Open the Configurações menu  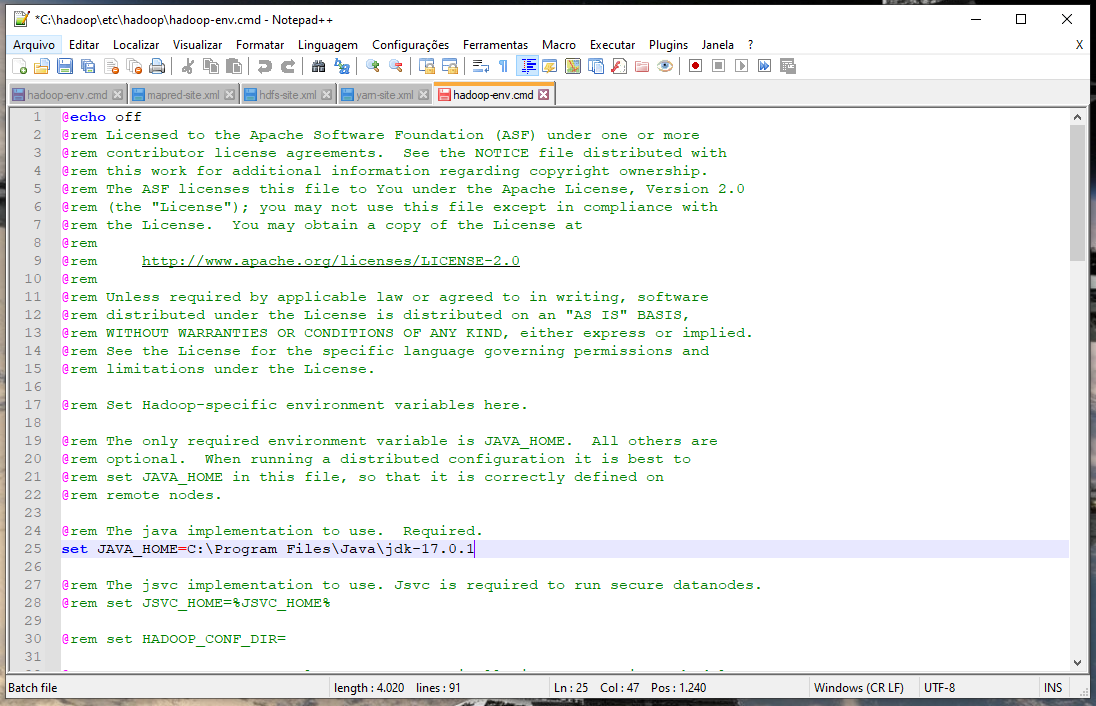tap(410, 45)
